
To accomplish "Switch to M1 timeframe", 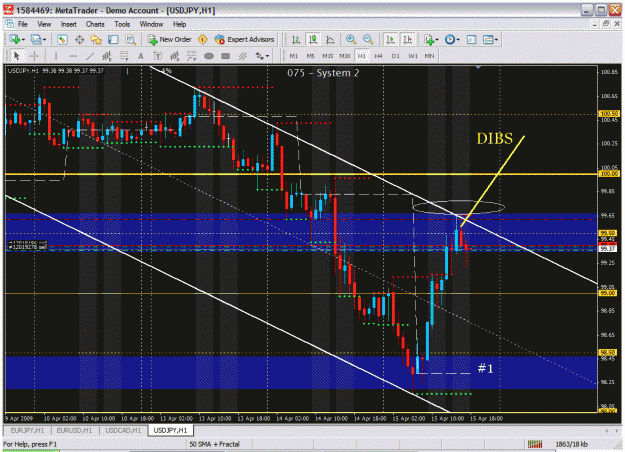I will pyautogui.click(x=293, y=56).
